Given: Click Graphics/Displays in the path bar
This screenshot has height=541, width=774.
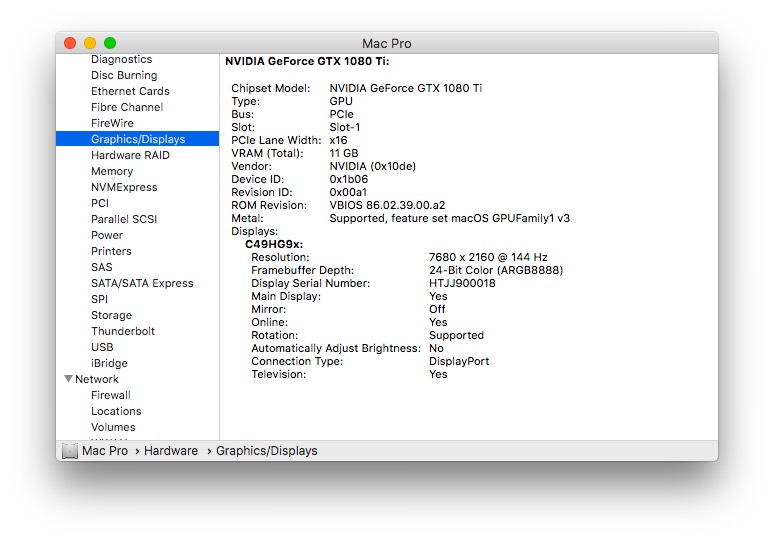Looking at the screenshot, I should (x=267, y=451).
